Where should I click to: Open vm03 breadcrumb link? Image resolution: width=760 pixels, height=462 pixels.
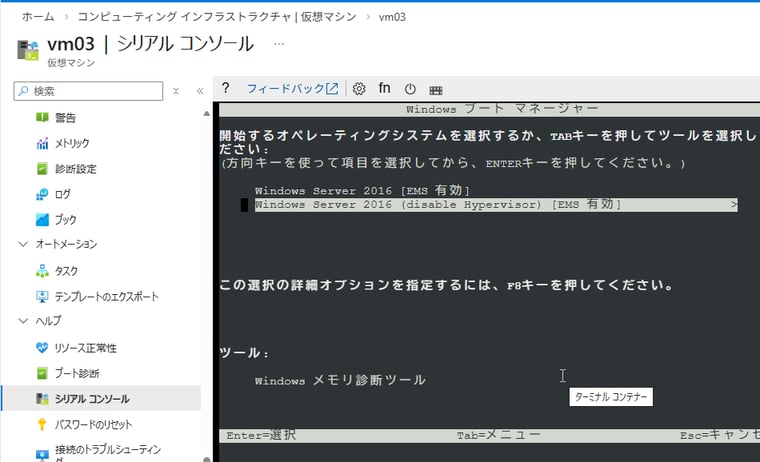click(x=392, y=17)
